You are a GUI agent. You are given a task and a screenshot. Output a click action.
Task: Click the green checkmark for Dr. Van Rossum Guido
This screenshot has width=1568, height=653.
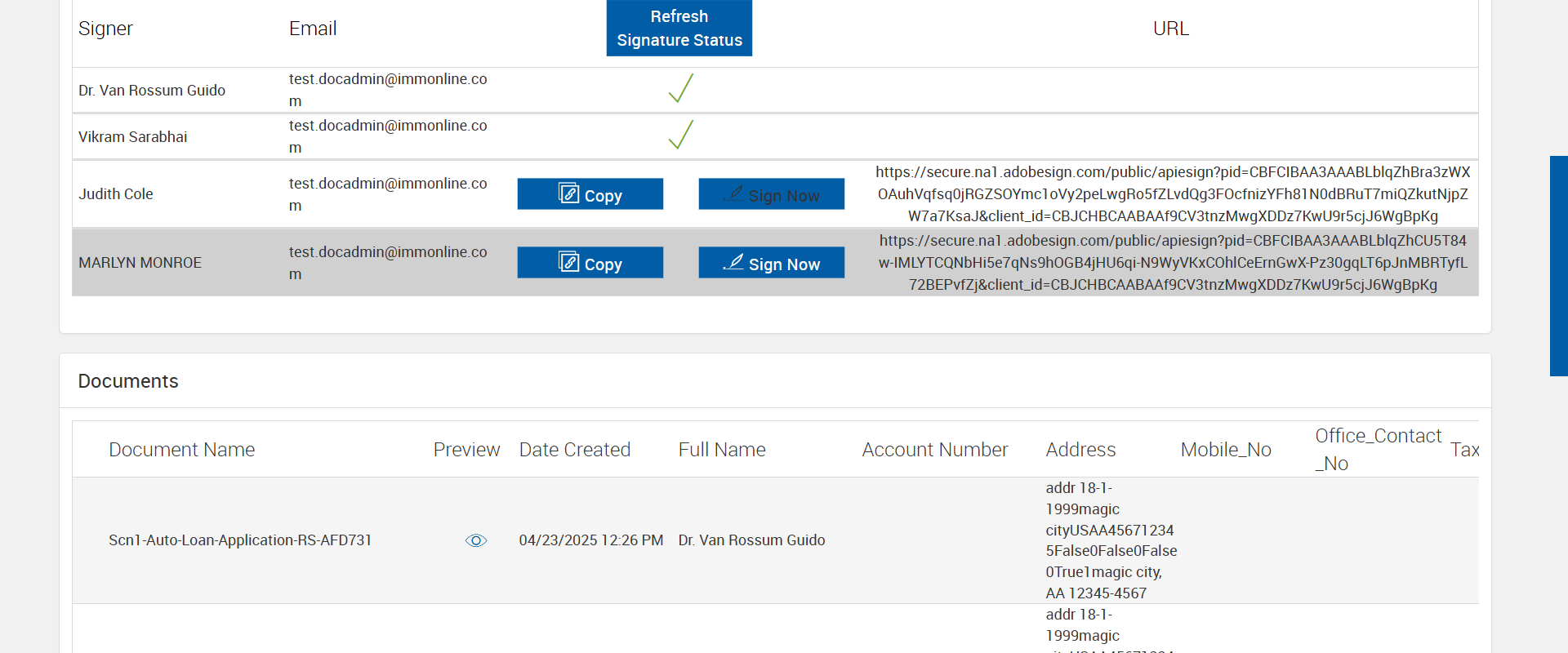click(x=680, y=88)
